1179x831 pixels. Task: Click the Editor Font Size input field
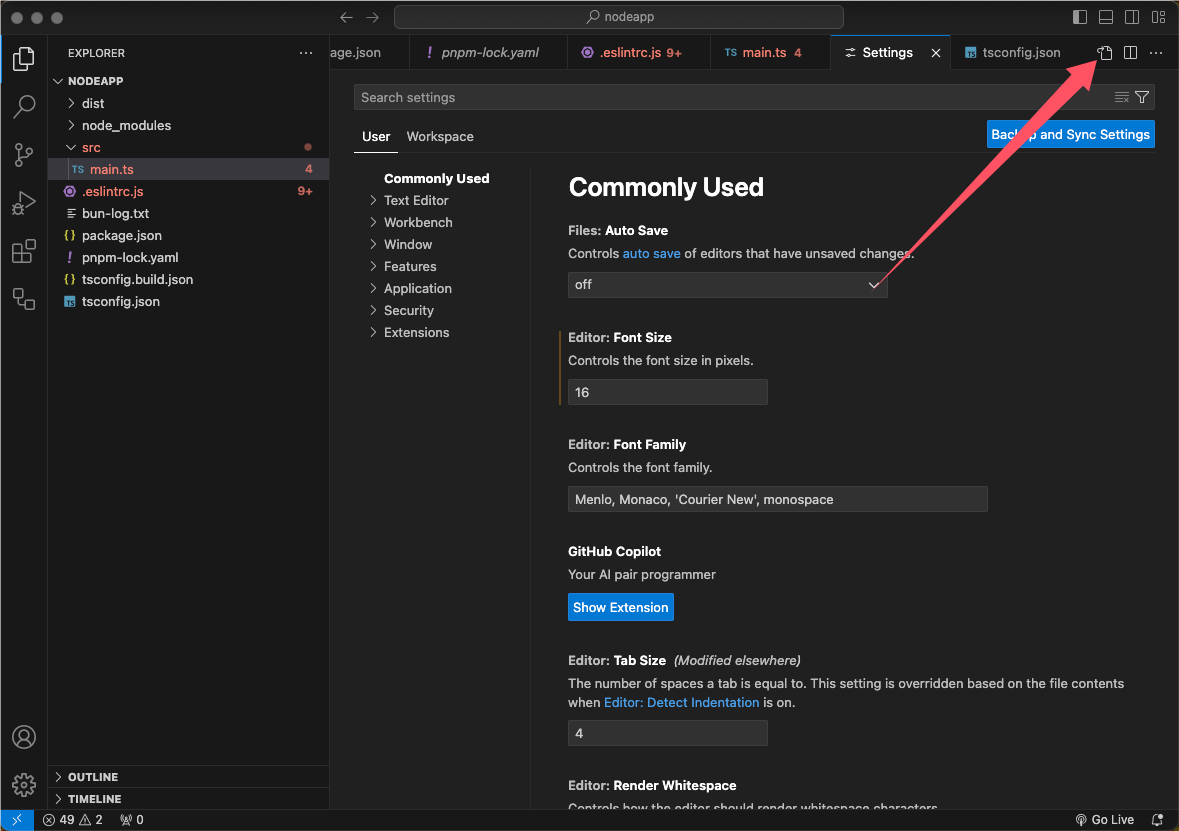tap(667, 393)
